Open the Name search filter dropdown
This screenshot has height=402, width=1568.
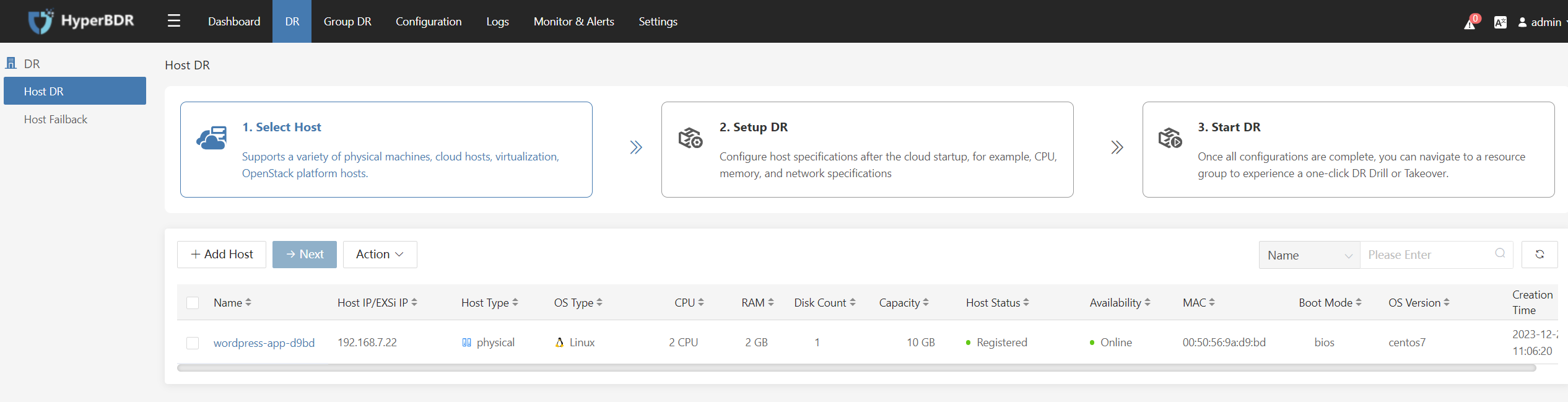(x=1309, y=255)
